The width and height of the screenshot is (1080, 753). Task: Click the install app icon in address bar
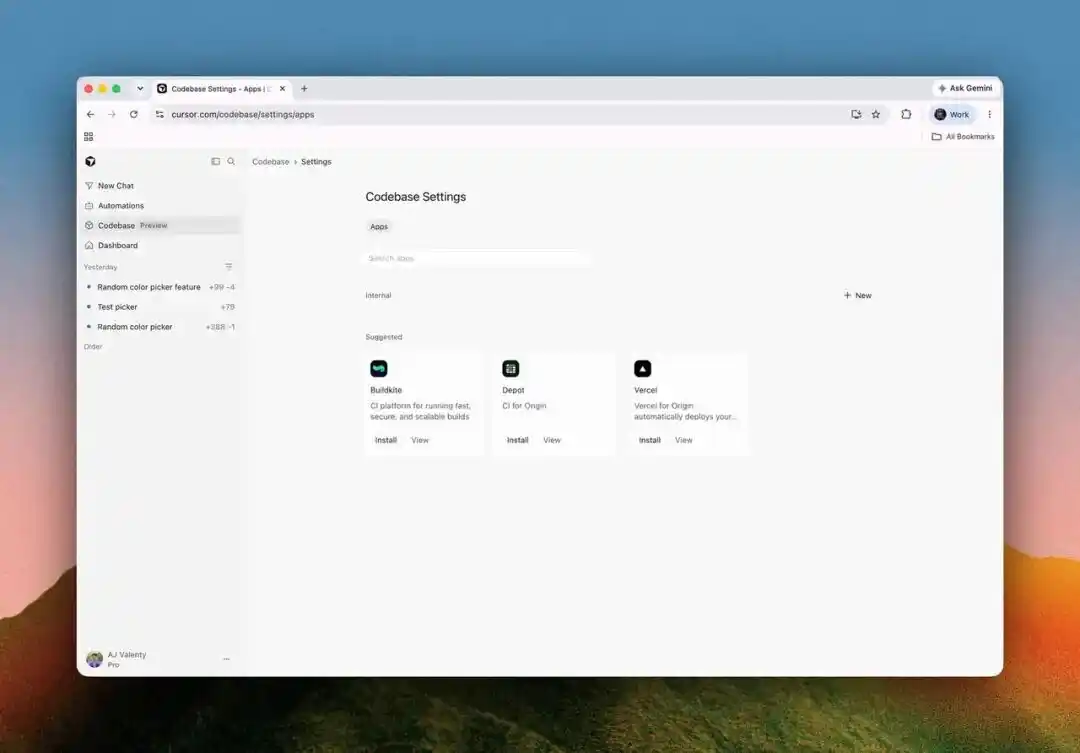(x=856, y=114)
